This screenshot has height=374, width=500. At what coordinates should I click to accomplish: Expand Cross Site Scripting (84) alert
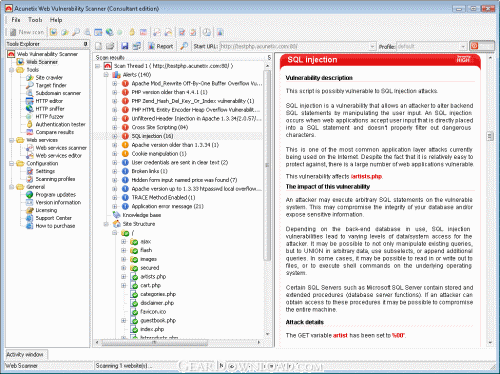115,127
